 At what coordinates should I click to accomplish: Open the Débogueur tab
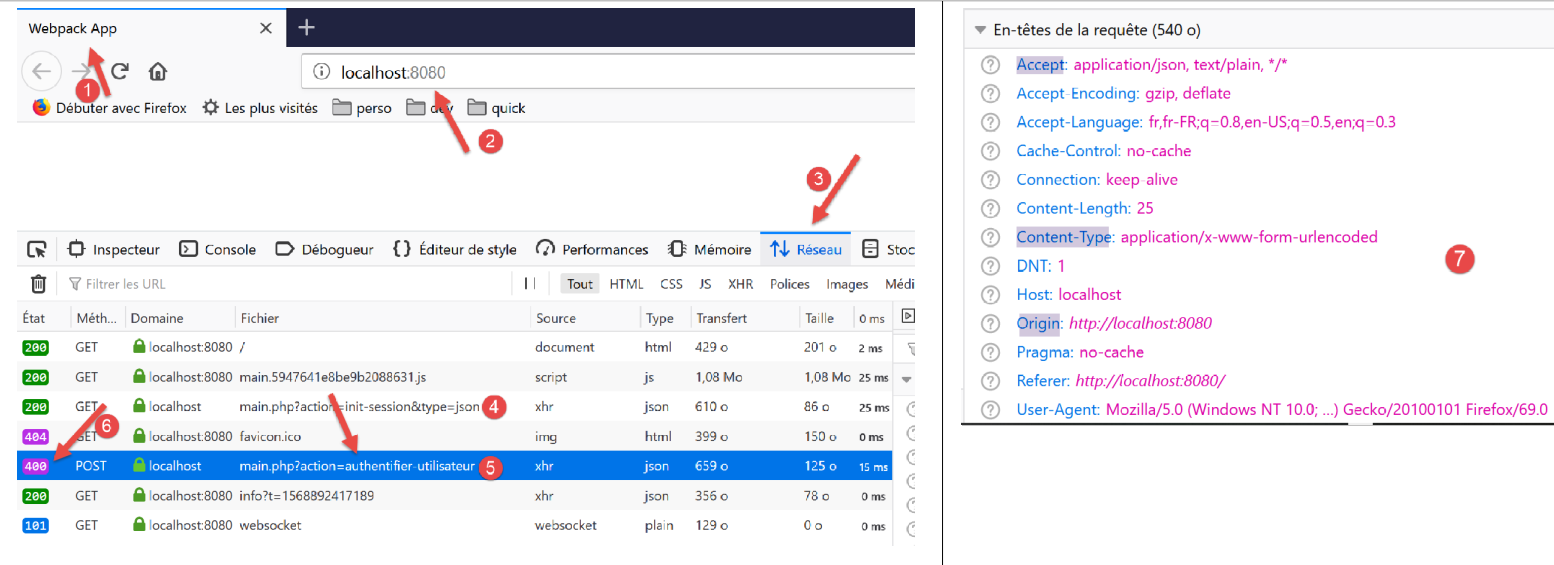pyautogui.click(x=324, y=249)
